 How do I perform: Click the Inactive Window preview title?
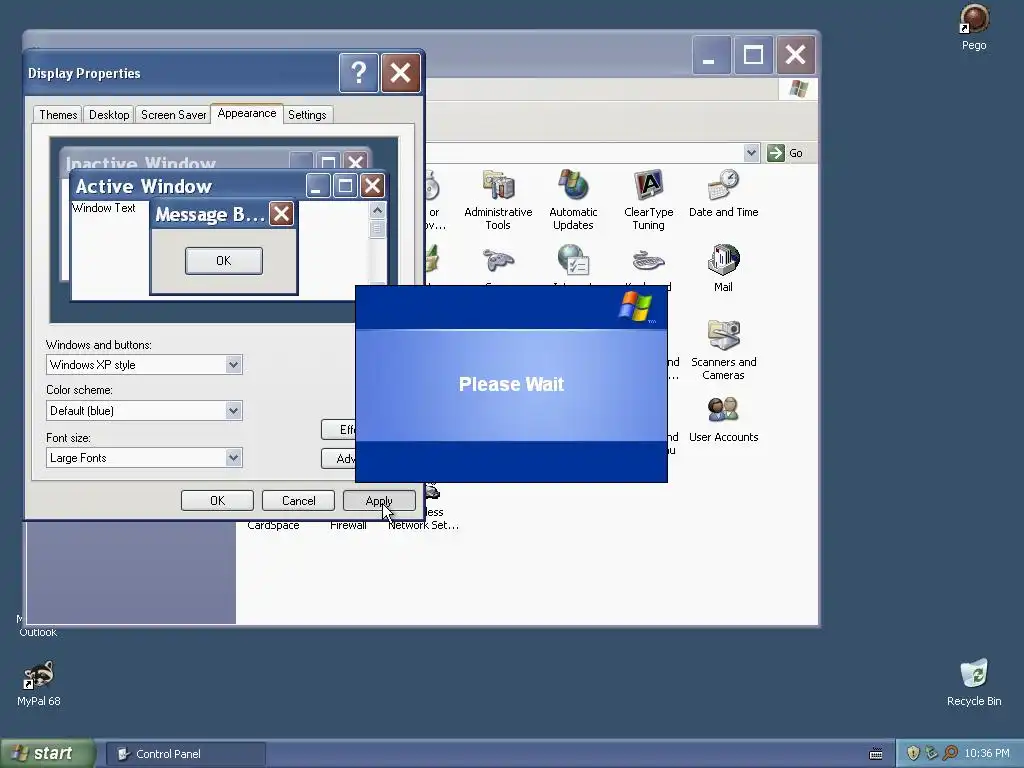140,163
